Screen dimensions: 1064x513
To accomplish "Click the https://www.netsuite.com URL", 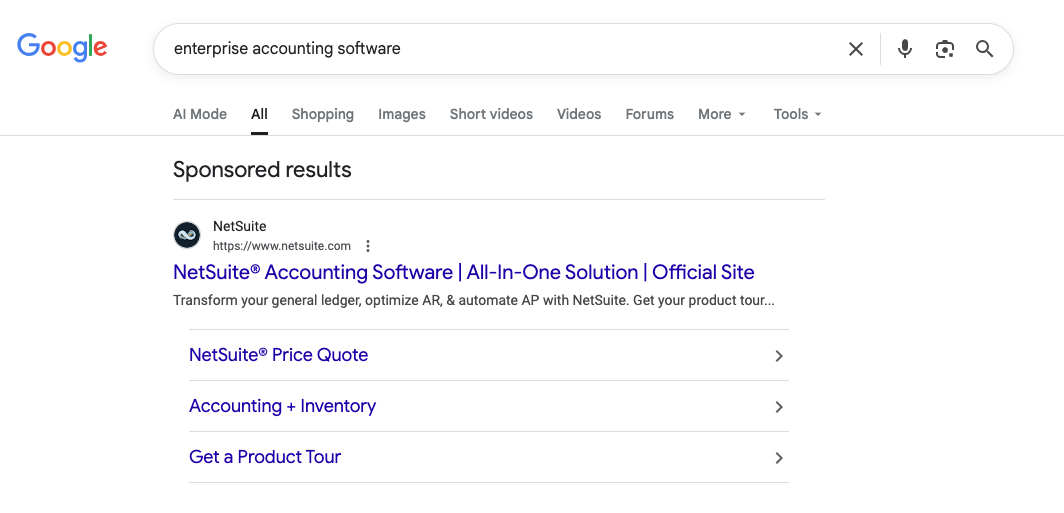I will pos(282,246).
